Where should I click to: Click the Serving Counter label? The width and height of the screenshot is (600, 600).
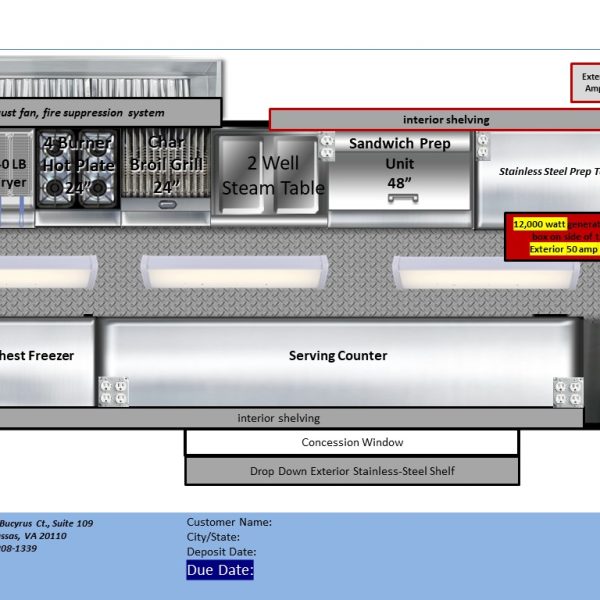pyautogui.click(x=338, y=355)
